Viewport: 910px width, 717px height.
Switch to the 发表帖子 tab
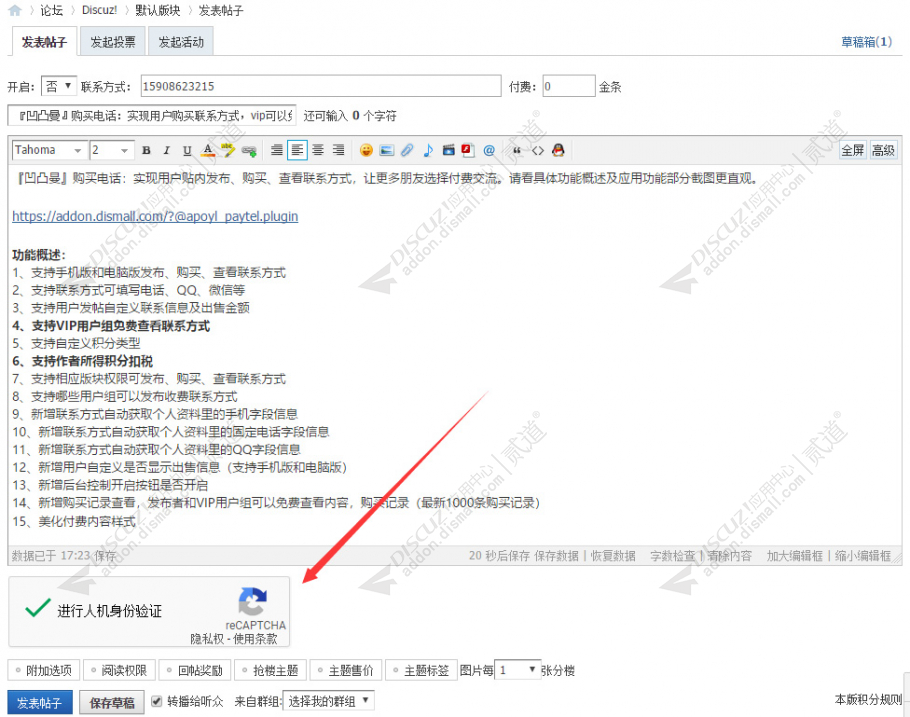(x=44, y=42)
